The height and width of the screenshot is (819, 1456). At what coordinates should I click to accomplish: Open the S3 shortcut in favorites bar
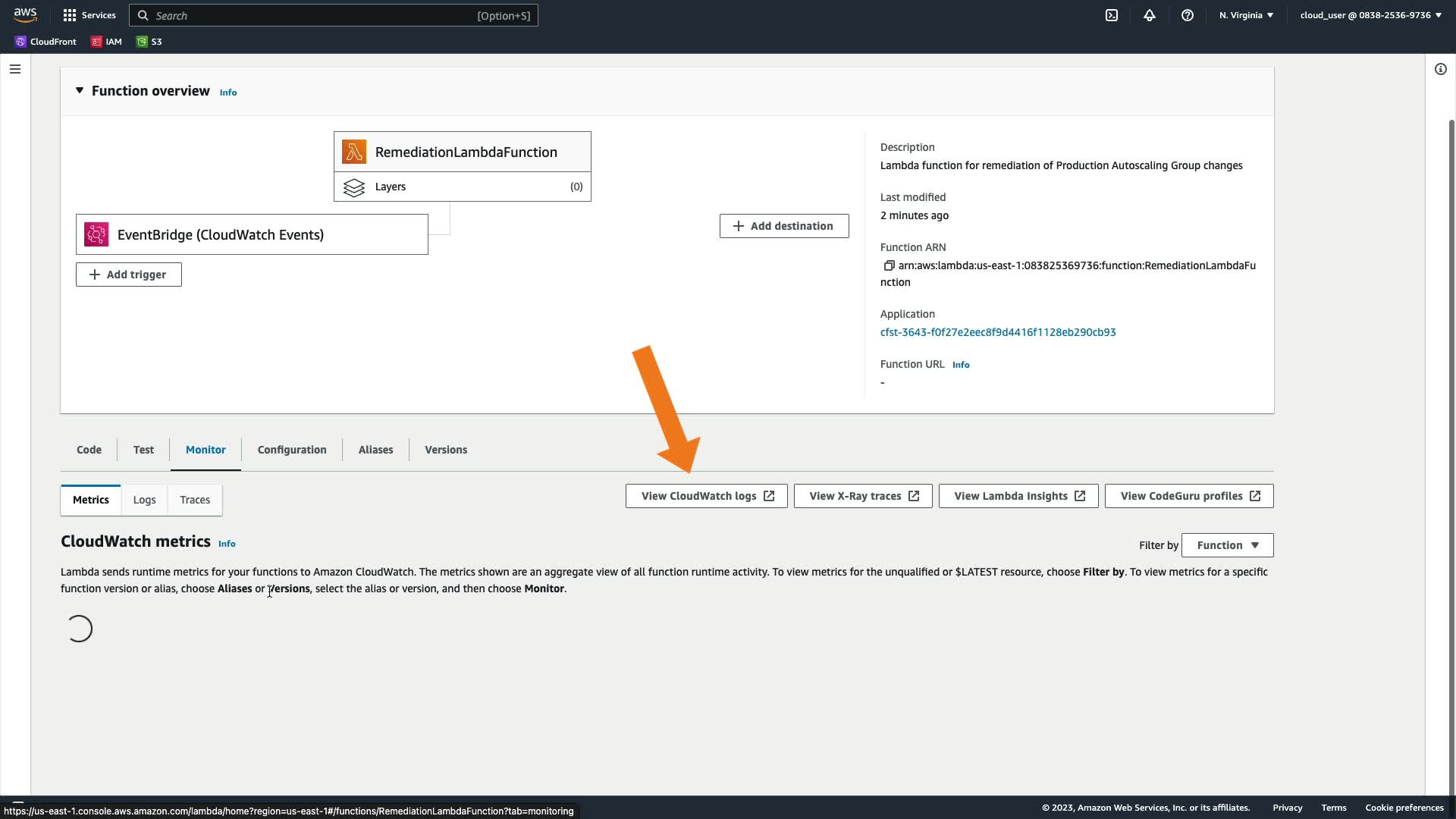click(149, 42)
